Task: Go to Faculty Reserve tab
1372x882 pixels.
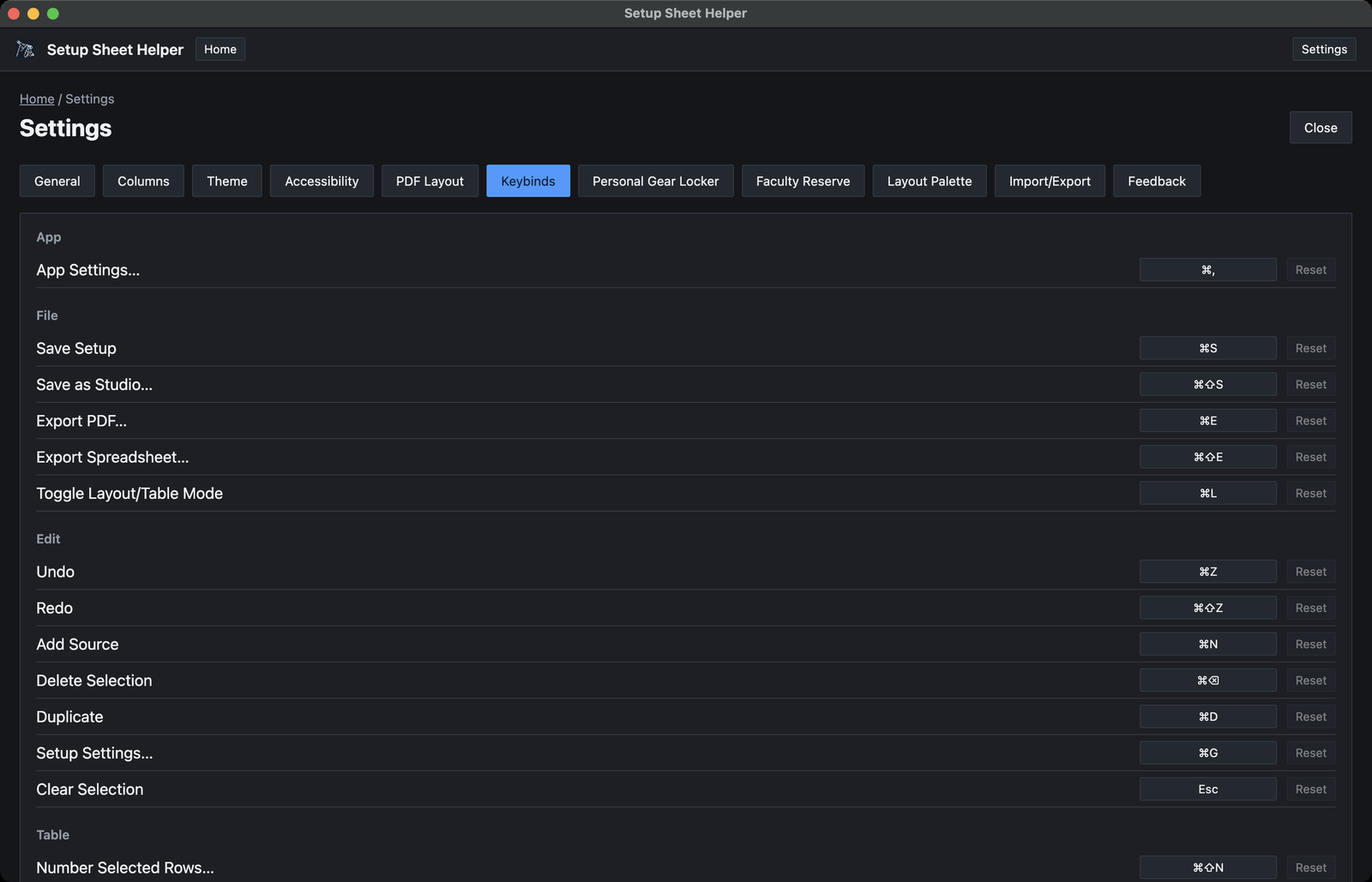Action: (803, 181)
